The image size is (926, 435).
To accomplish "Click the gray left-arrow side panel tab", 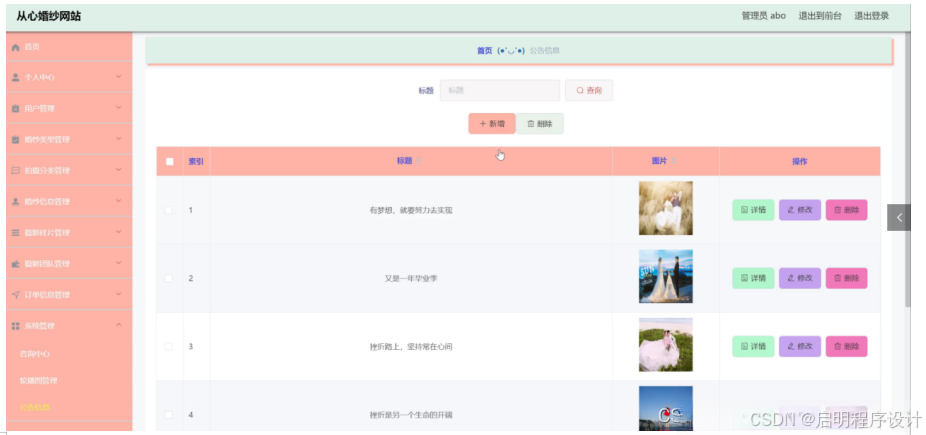I will [899, 217].
